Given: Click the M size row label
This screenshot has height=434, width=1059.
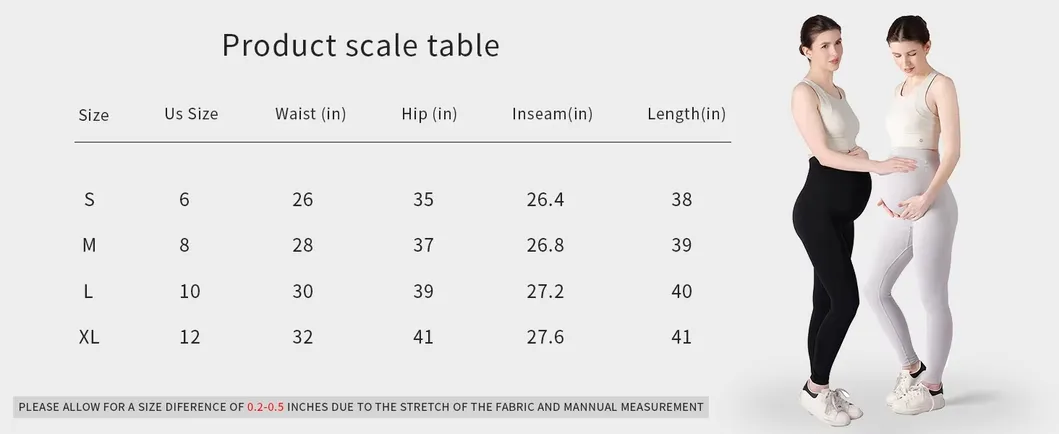Looking at the screenshot, I should (89, 245).
